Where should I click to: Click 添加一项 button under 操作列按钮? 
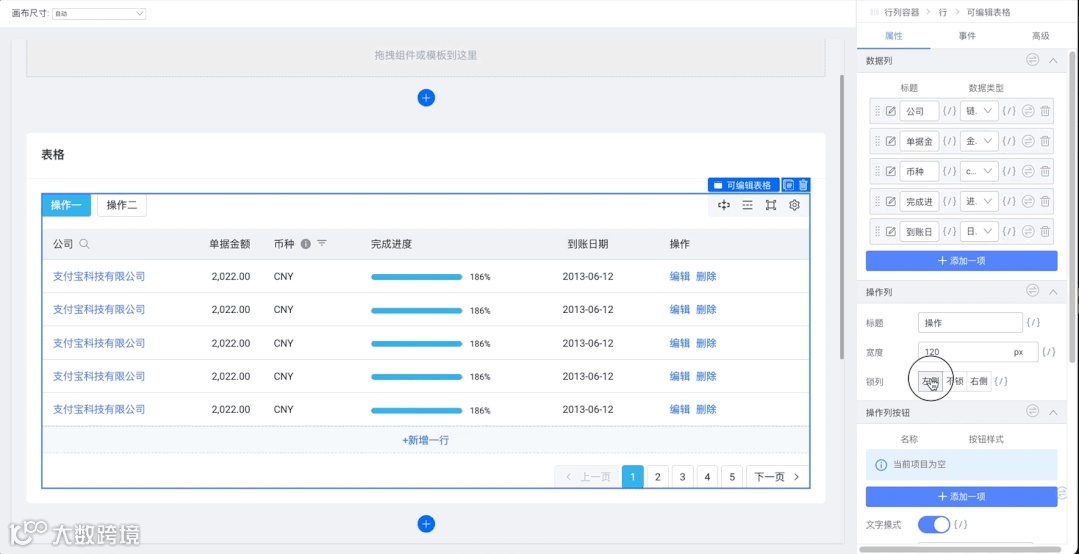961,497
